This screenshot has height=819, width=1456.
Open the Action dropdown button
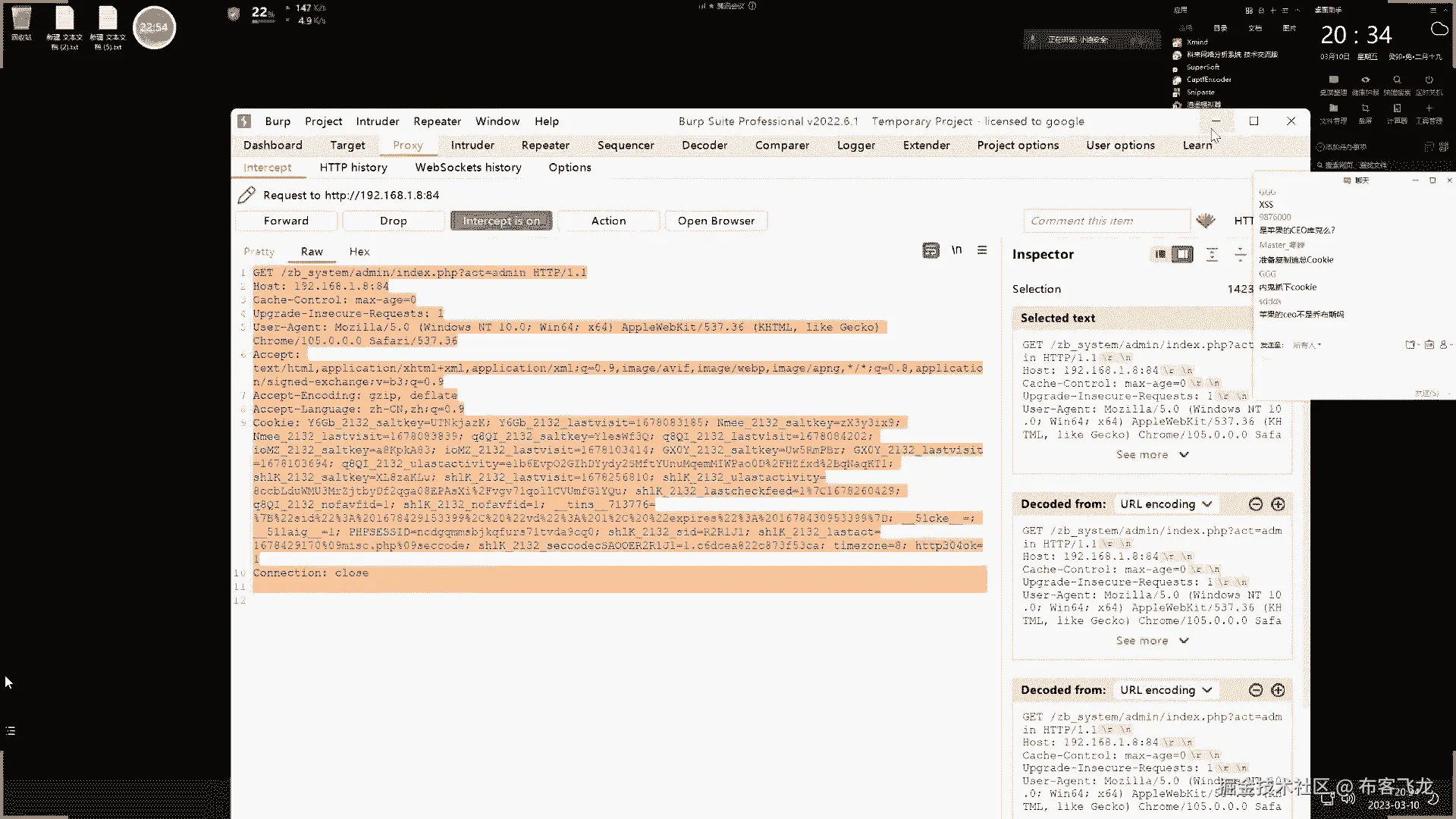point(608,221)
